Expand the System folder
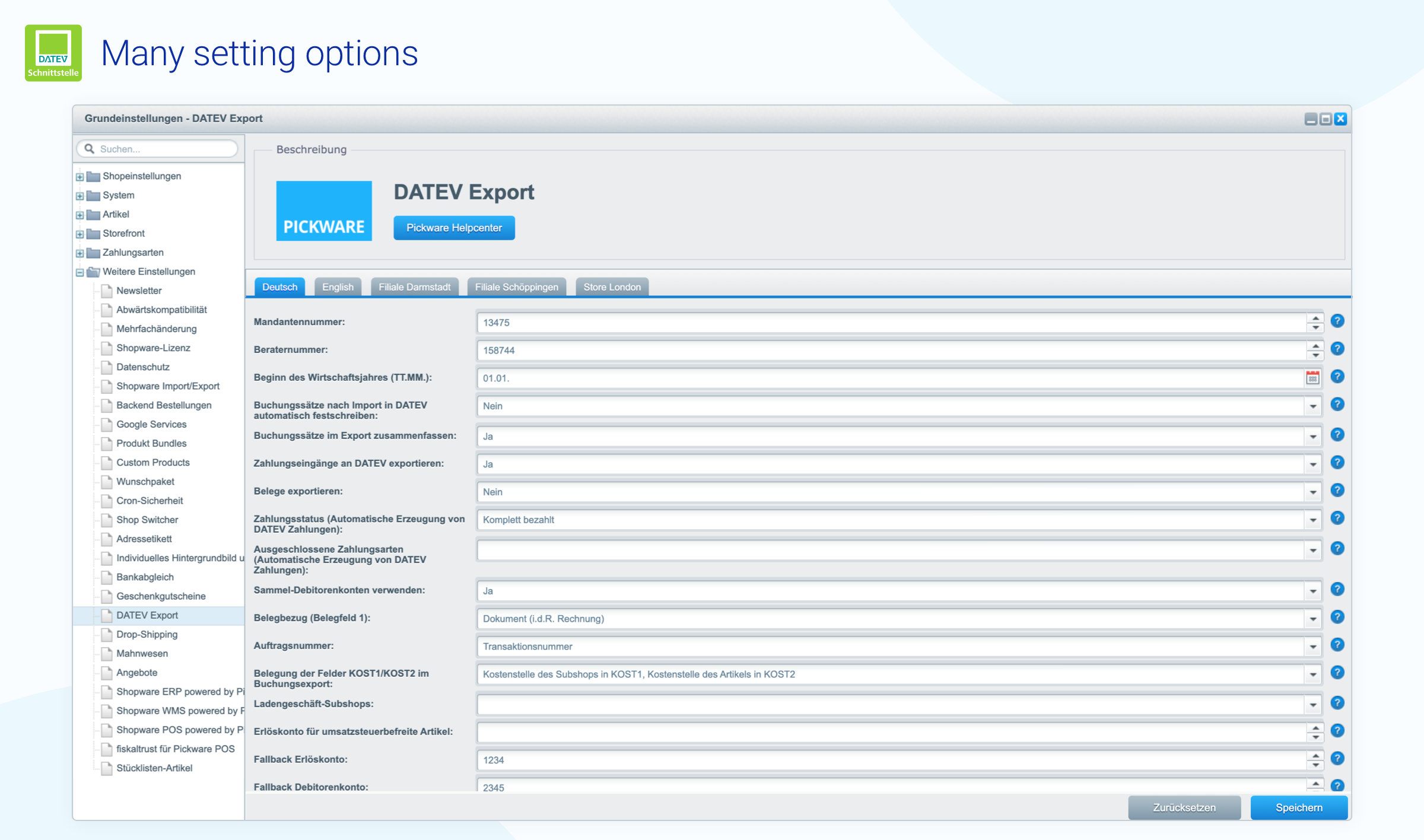Screen dimensions: 1424x840 [80, 196]
